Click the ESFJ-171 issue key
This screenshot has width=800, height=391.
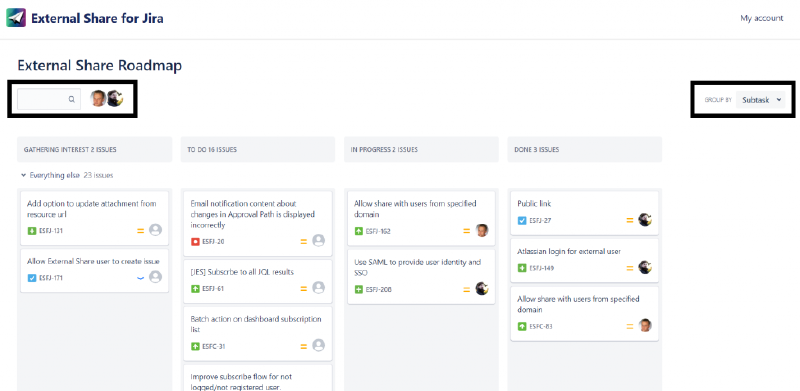click(x=51, y=278)
